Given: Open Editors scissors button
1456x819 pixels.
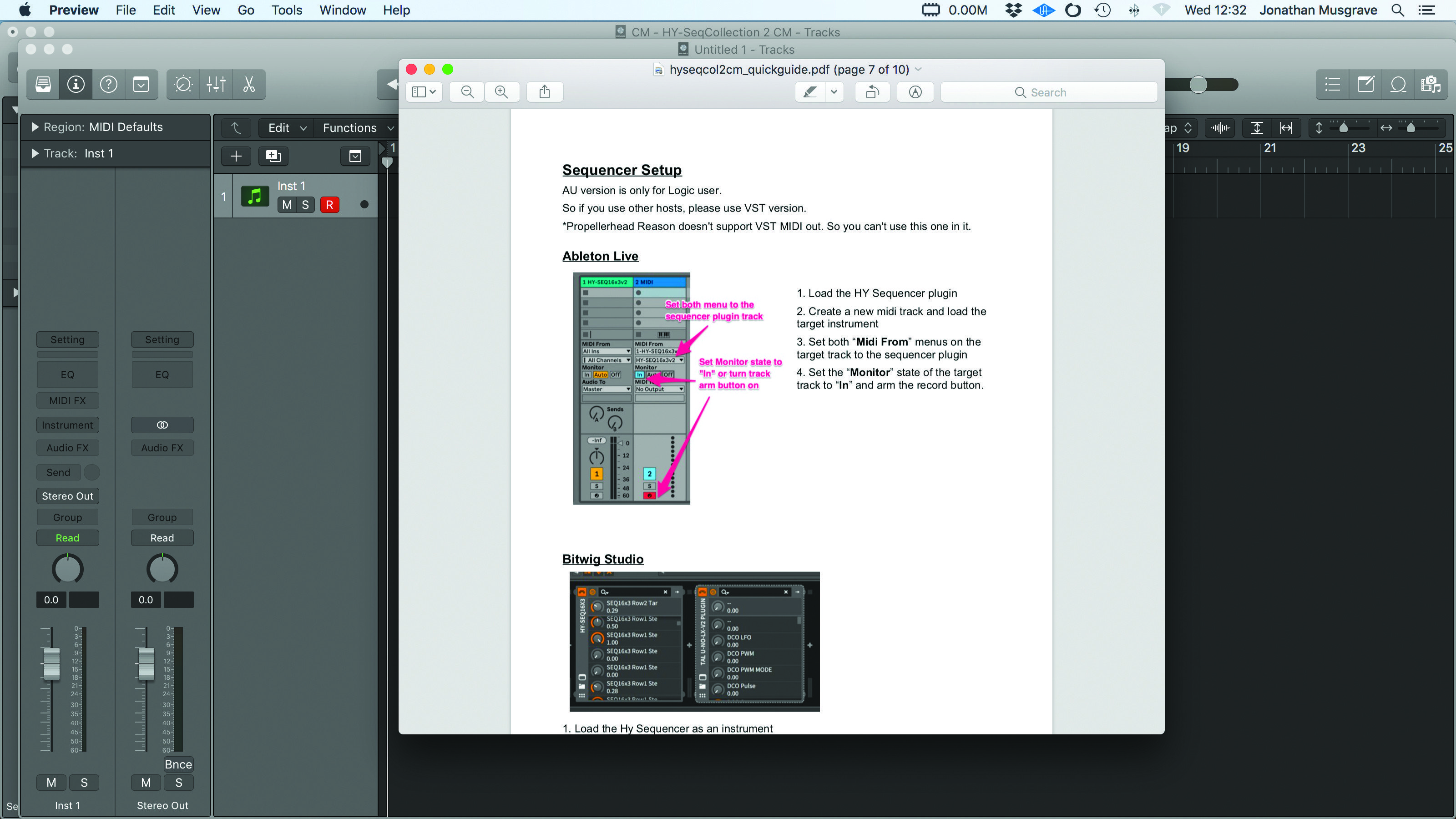Looking at the screenshot, I should pos(249,85).
